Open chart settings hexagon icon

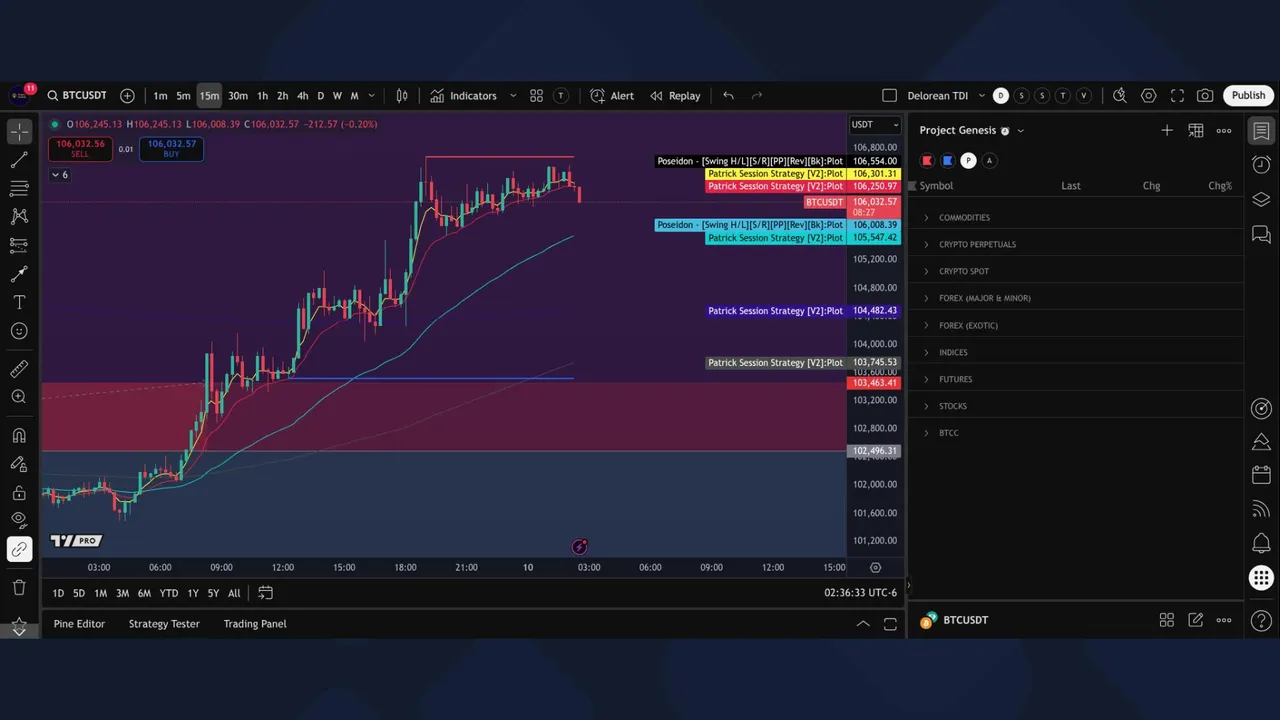(x=1149, y=96)
